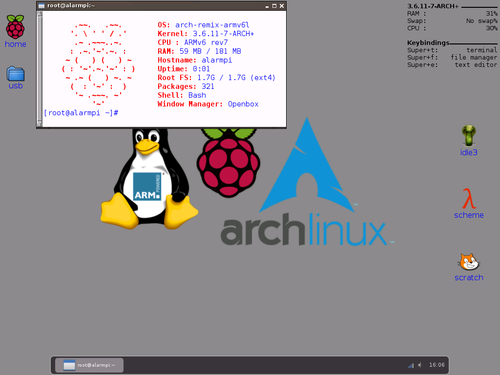
Task: Open the usb folder desktop icon
Action: pos(15,77)
